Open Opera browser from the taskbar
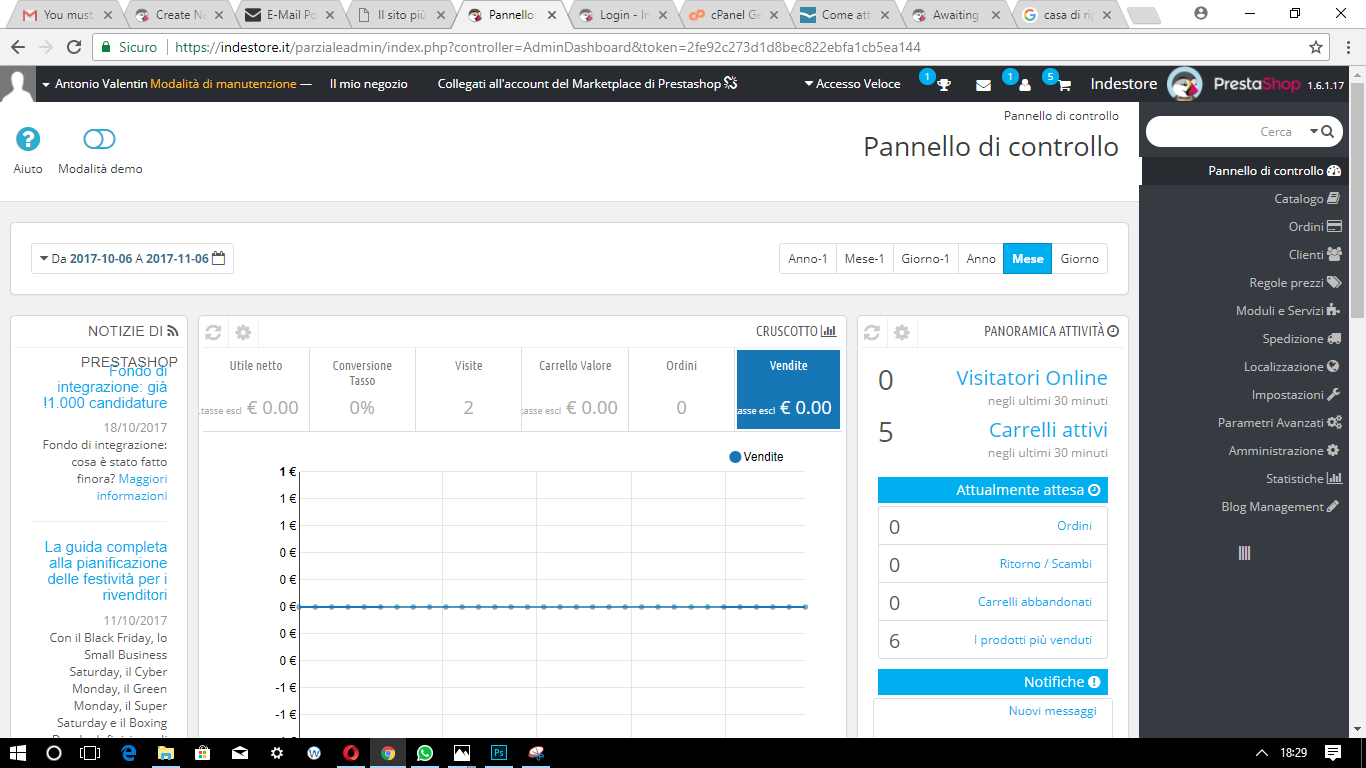1366x768 pixels. coord(351,752)
